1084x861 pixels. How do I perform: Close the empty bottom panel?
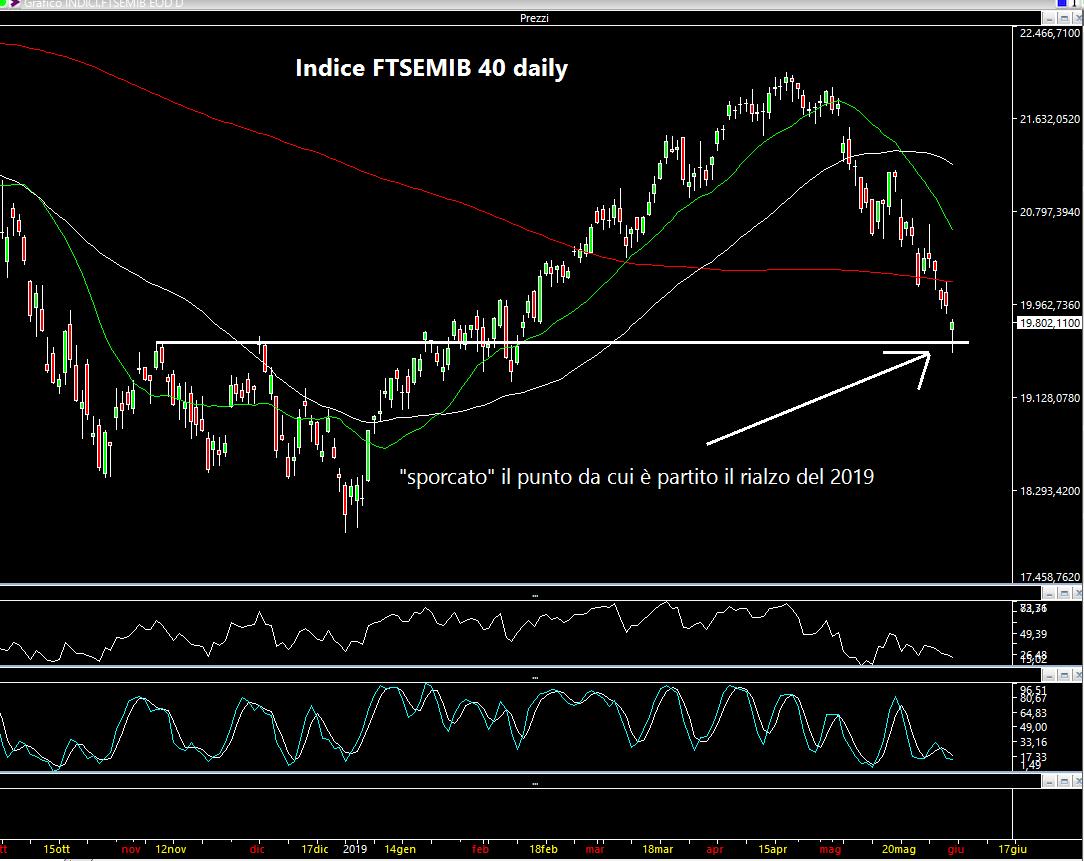[1078, 781]
